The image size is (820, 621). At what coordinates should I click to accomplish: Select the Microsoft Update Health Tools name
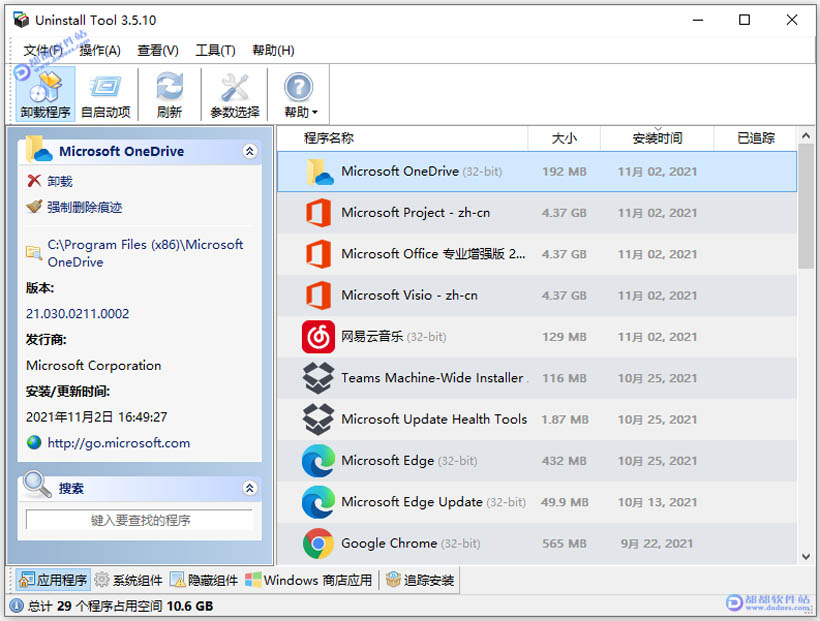coord(434,419)
